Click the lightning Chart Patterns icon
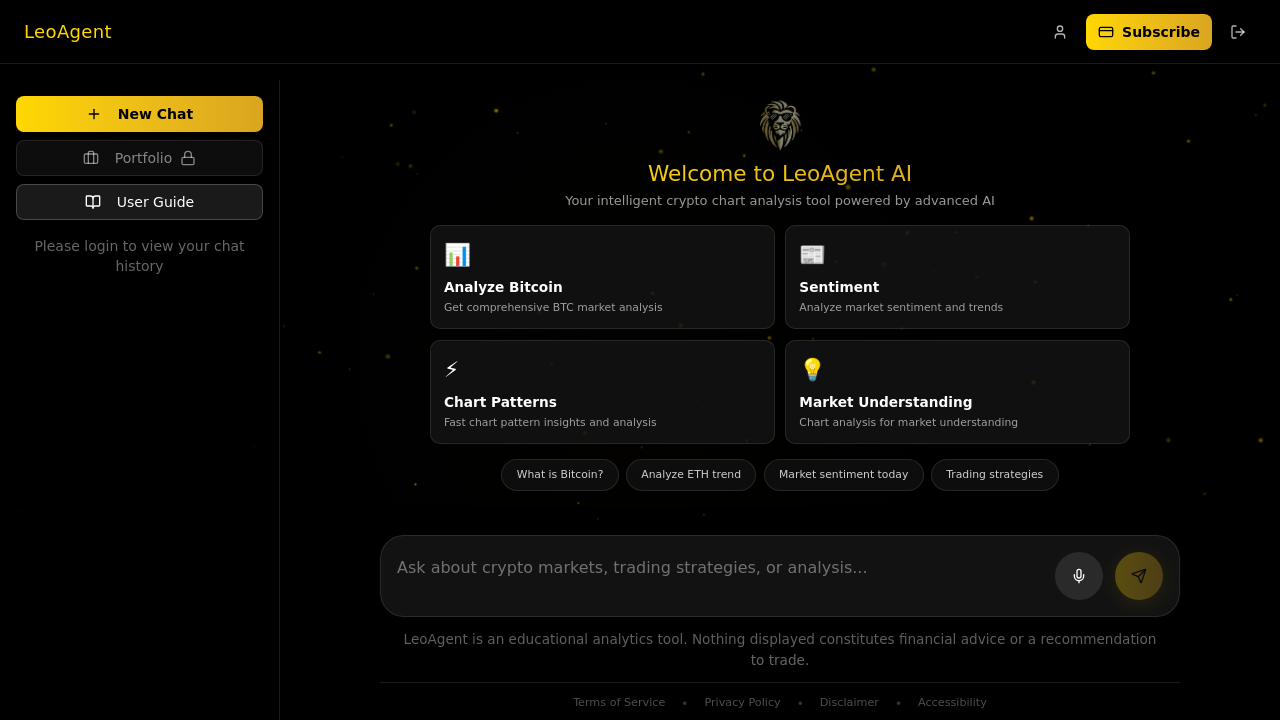The image size is (1280, 720). point(451,368)
